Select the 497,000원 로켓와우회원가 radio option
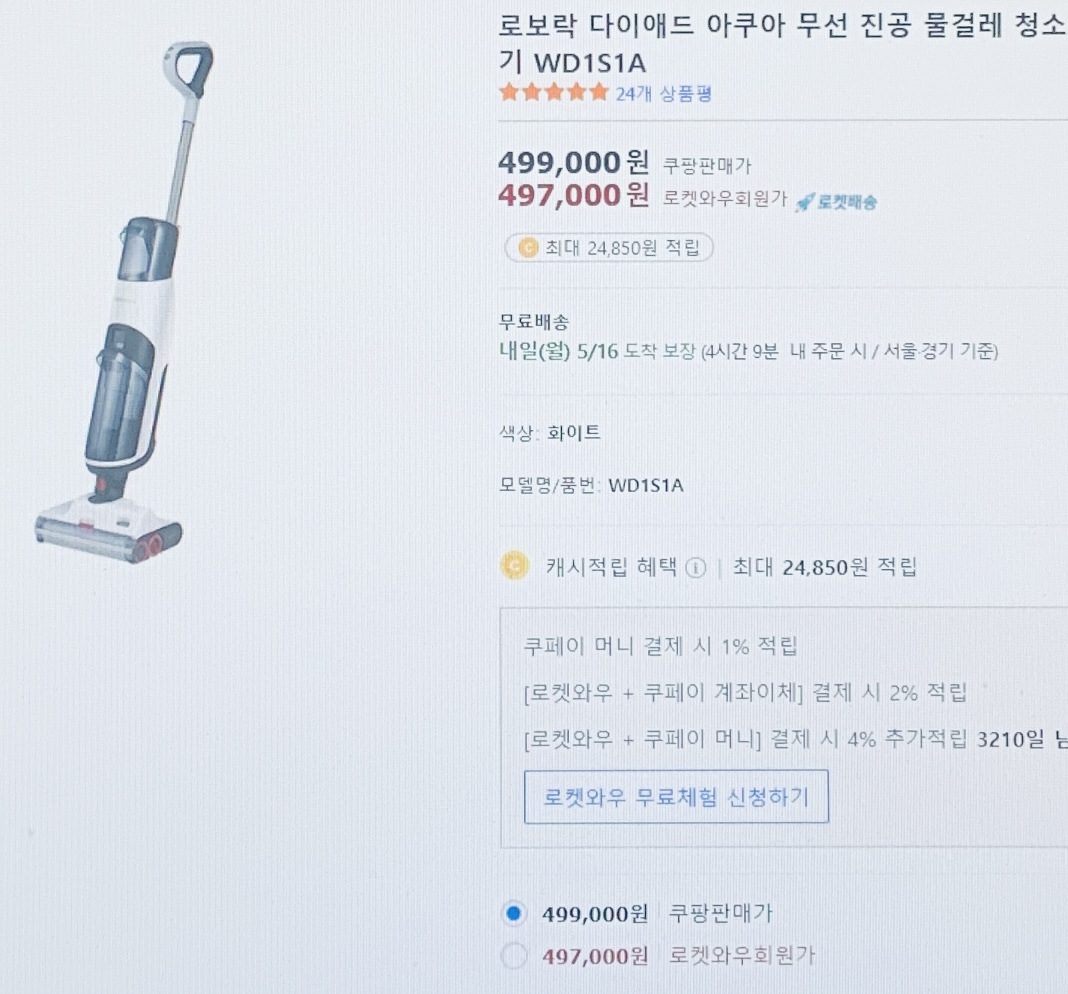Image resolution: width=1068 pixels, height=994 pixels. tap(514, 955)
